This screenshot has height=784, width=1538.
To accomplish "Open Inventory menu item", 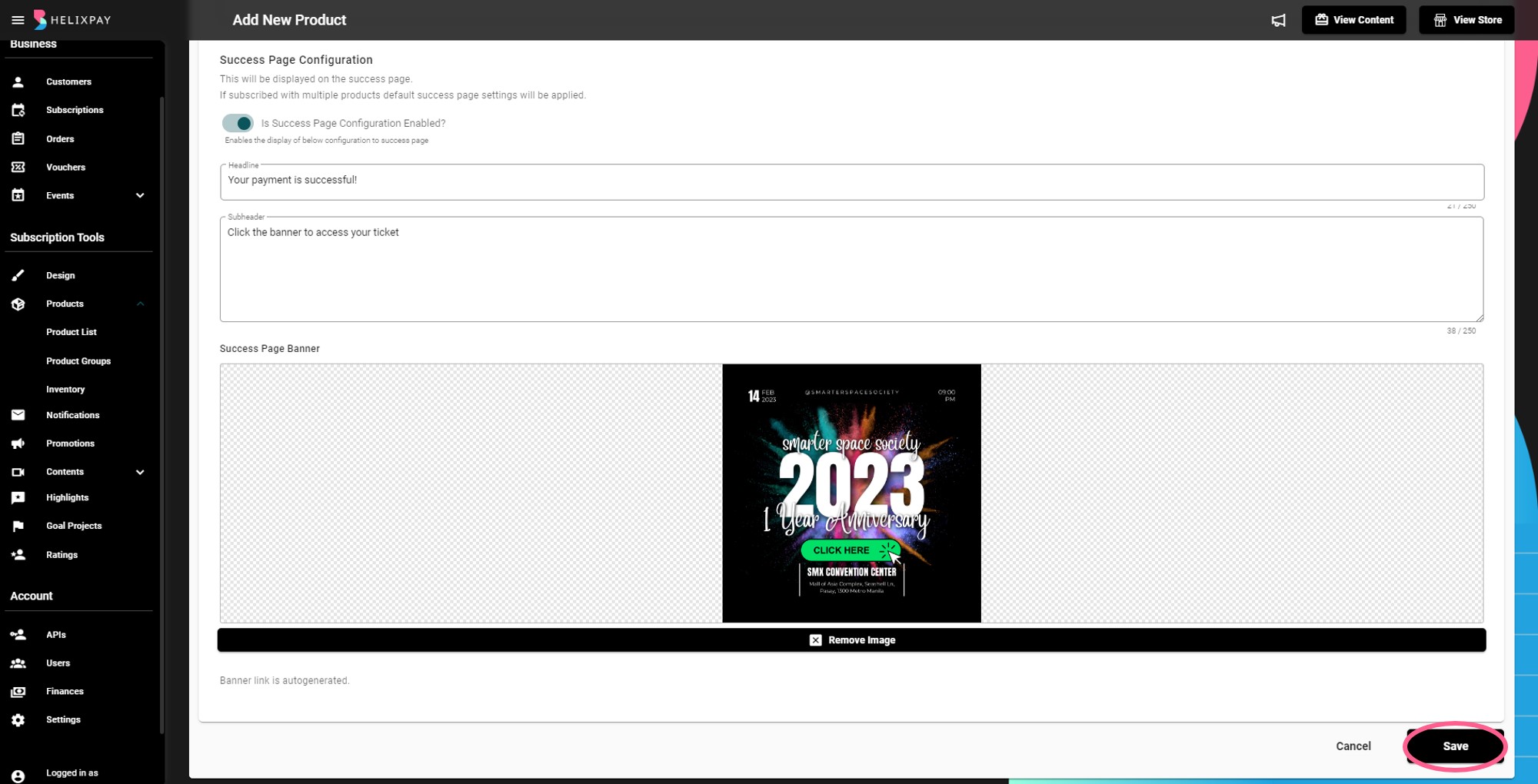I will point(65,390).
